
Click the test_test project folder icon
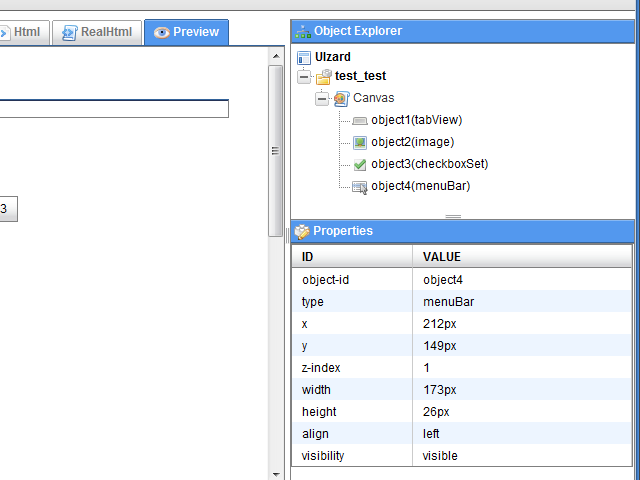tap(324, 76)
